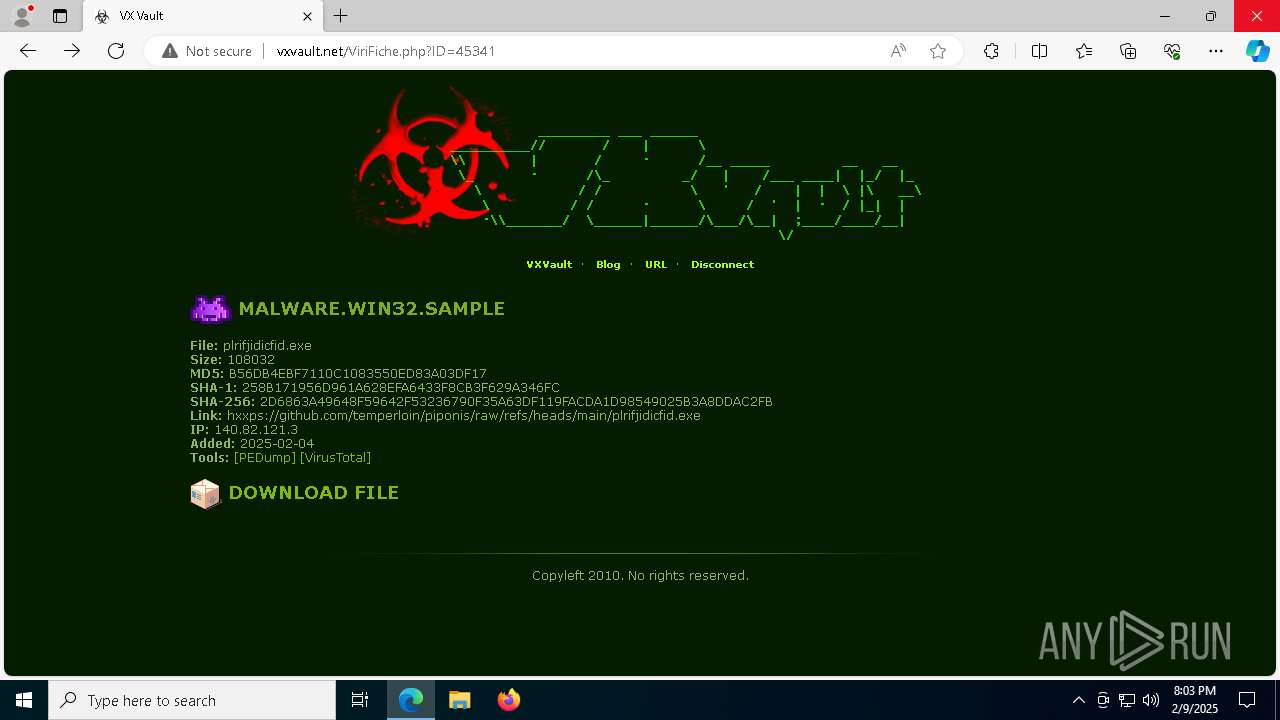
Task: Click the added date 2025-02-04
Action: 277,444
